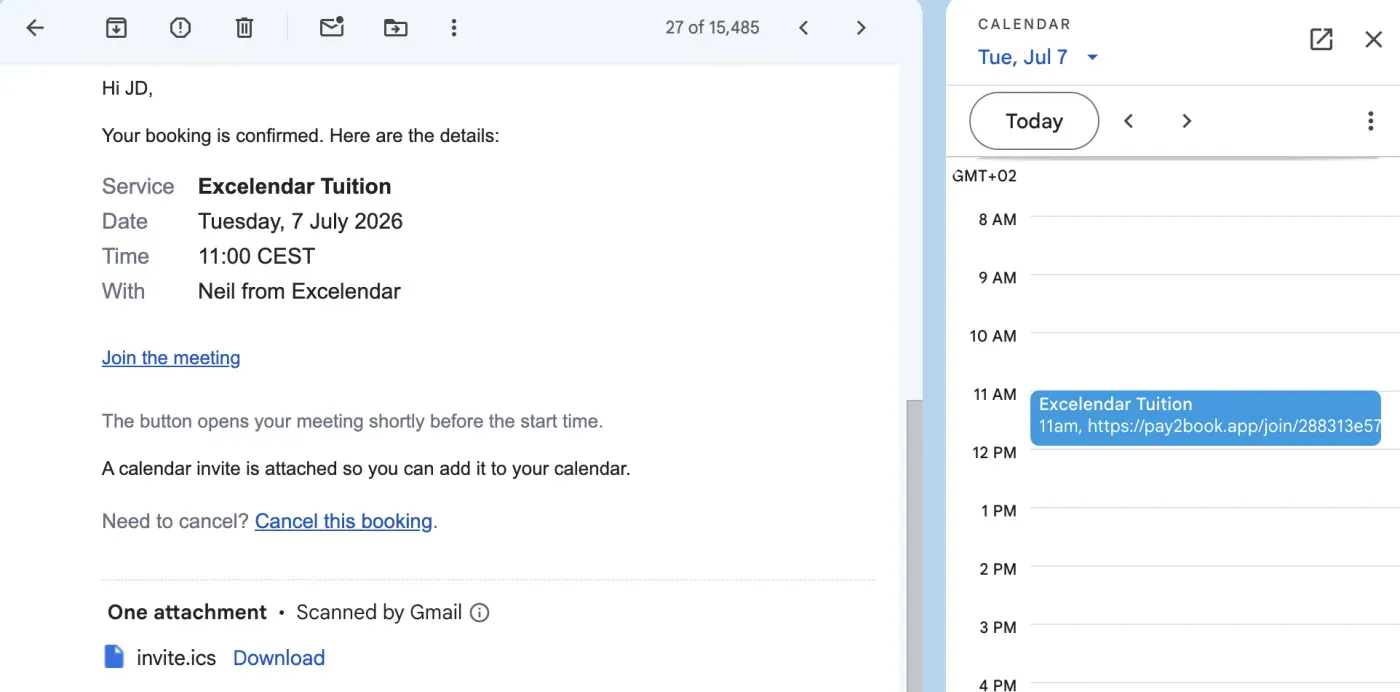Click the Hi JD, greeting
The image size is (1400, 692).
tap(127, 88)
